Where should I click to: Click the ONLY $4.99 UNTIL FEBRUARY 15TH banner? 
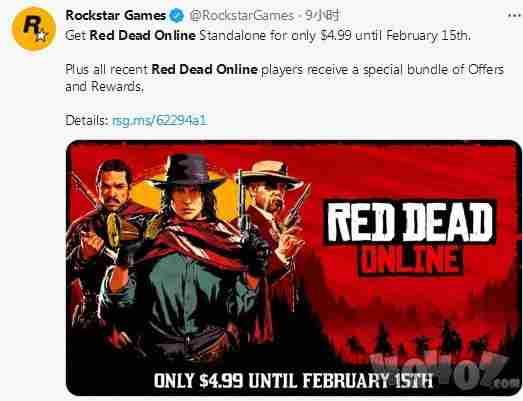[293, 381]
